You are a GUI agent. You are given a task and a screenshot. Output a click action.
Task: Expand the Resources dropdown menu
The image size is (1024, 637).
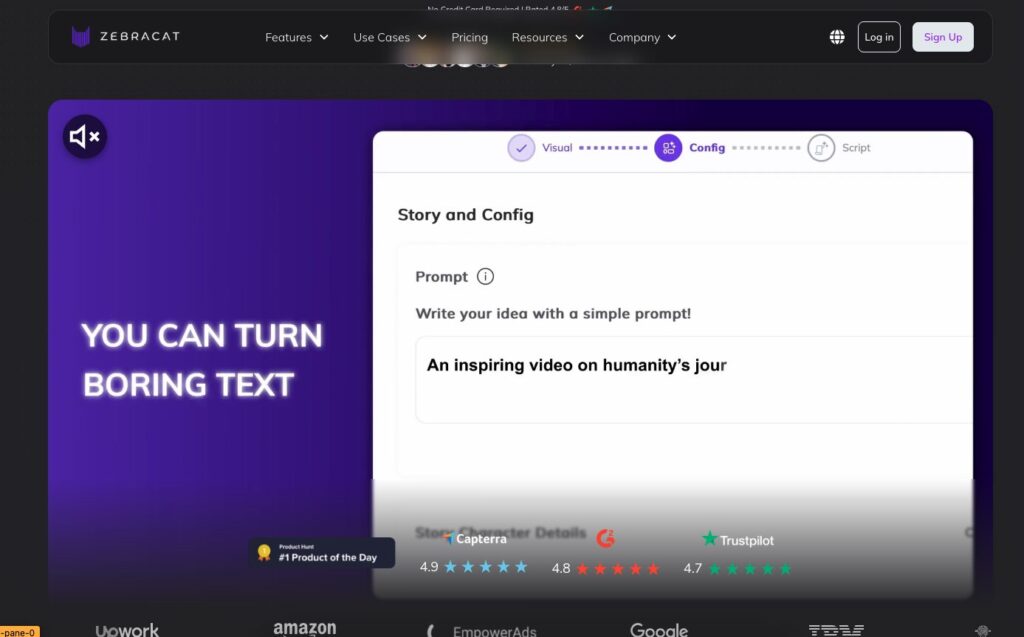tap(547, 37)
